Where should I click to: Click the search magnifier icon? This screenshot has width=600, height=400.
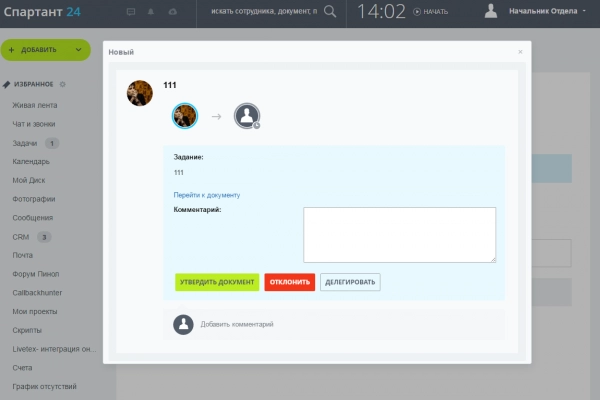[330, 12]
